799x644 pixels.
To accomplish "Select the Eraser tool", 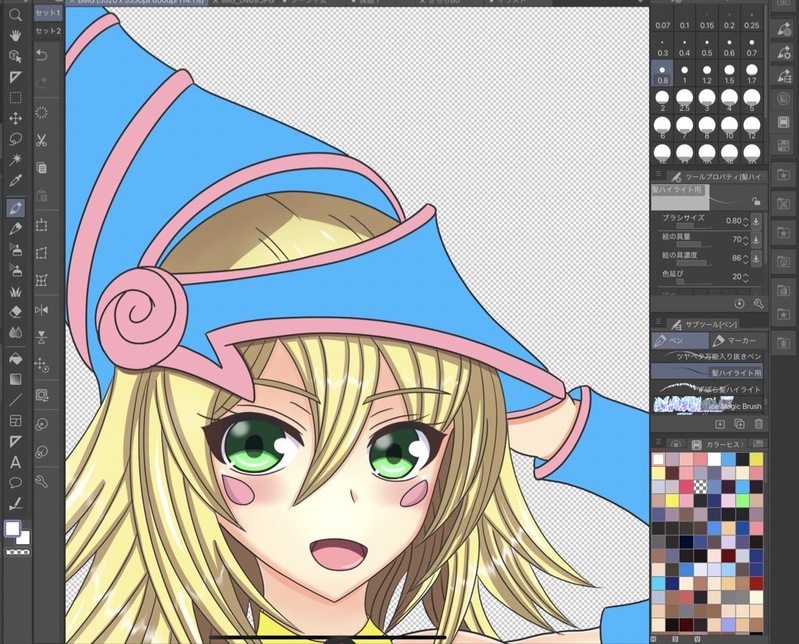I will point(15,311).
